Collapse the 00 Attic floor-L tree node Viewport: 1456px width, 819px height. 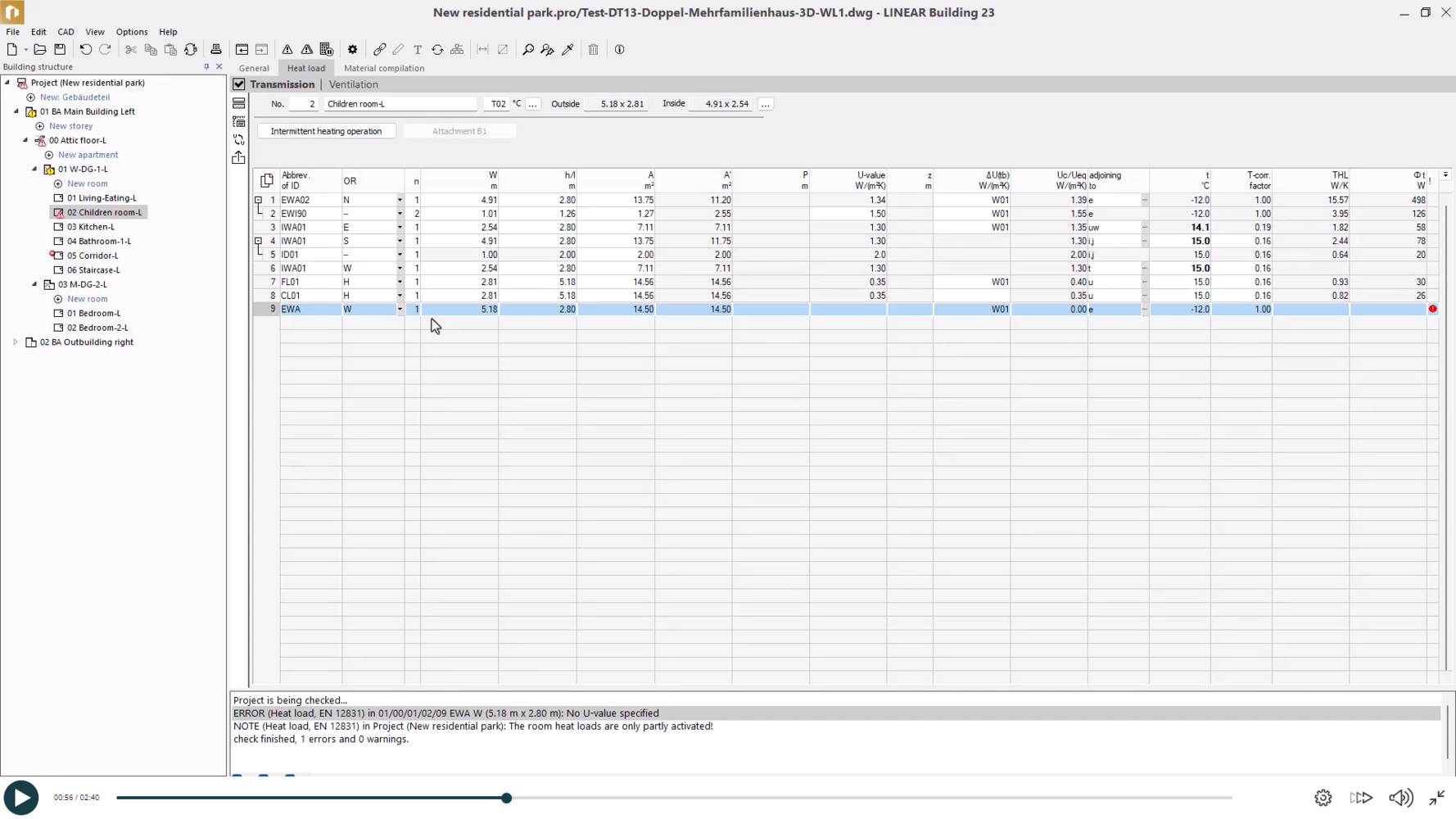25,140
